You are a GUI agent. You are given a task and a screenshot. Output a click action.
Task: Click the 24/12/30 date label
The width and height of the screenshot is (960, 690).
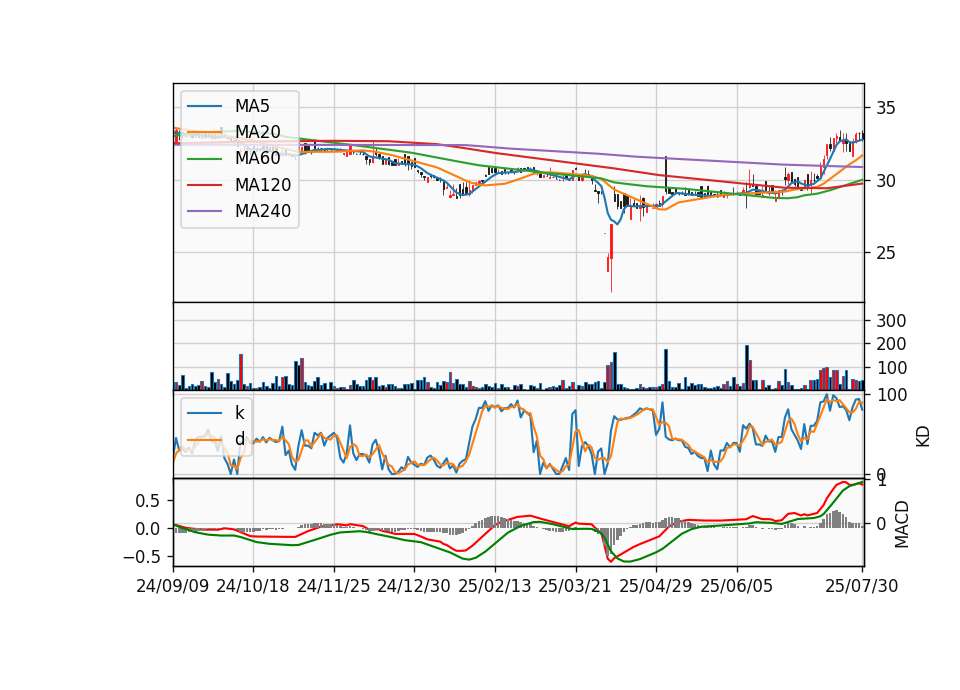click(414, 586)
